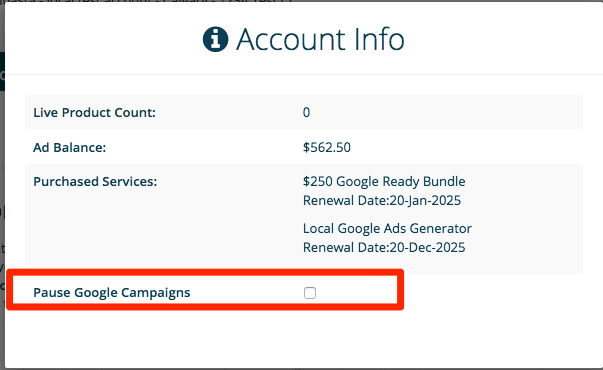The width and height of the screenshot is (603, 370).
Task: Click the $250 Google Ready Bundle text
Action: (384, 181)
